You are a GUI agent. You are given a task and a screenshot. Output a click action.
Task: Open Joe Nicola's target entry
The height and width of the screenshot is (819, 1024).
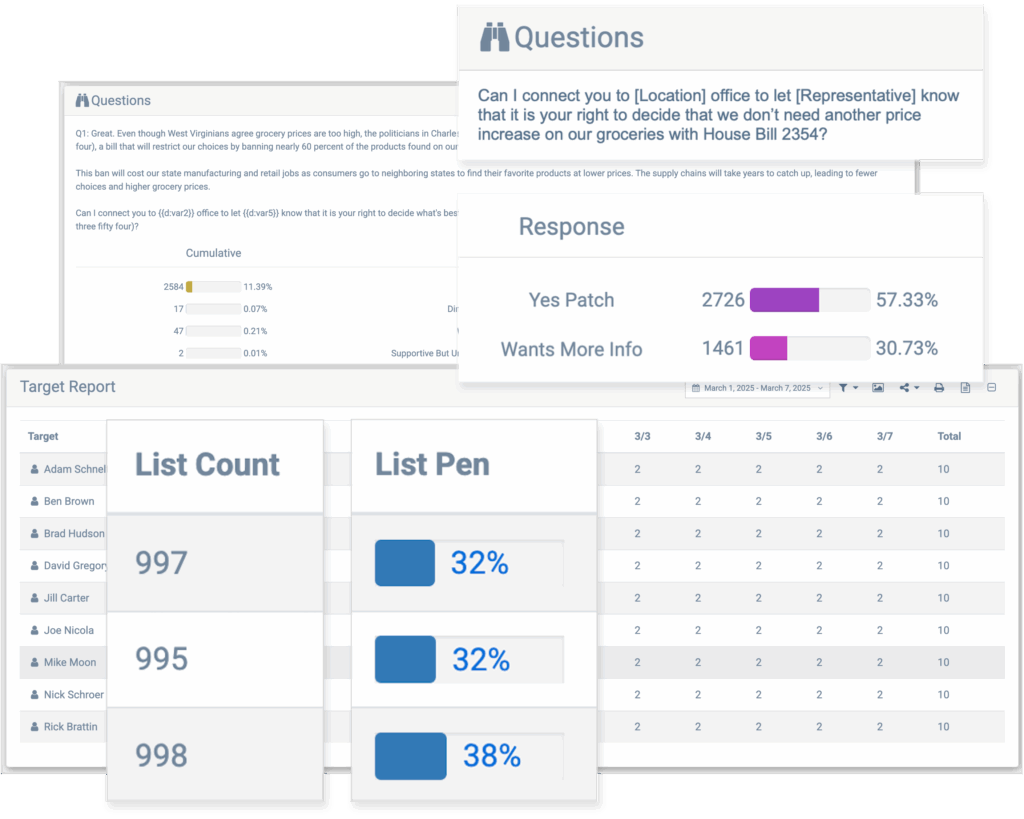coord(68,630)
